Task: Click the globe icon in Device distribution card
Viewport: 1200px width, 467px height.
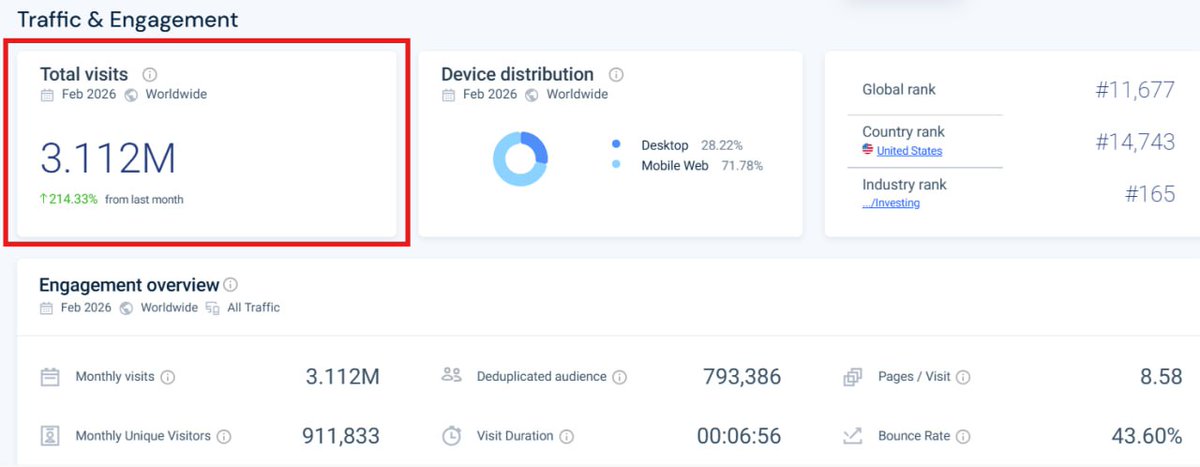Action: [532, 95]
